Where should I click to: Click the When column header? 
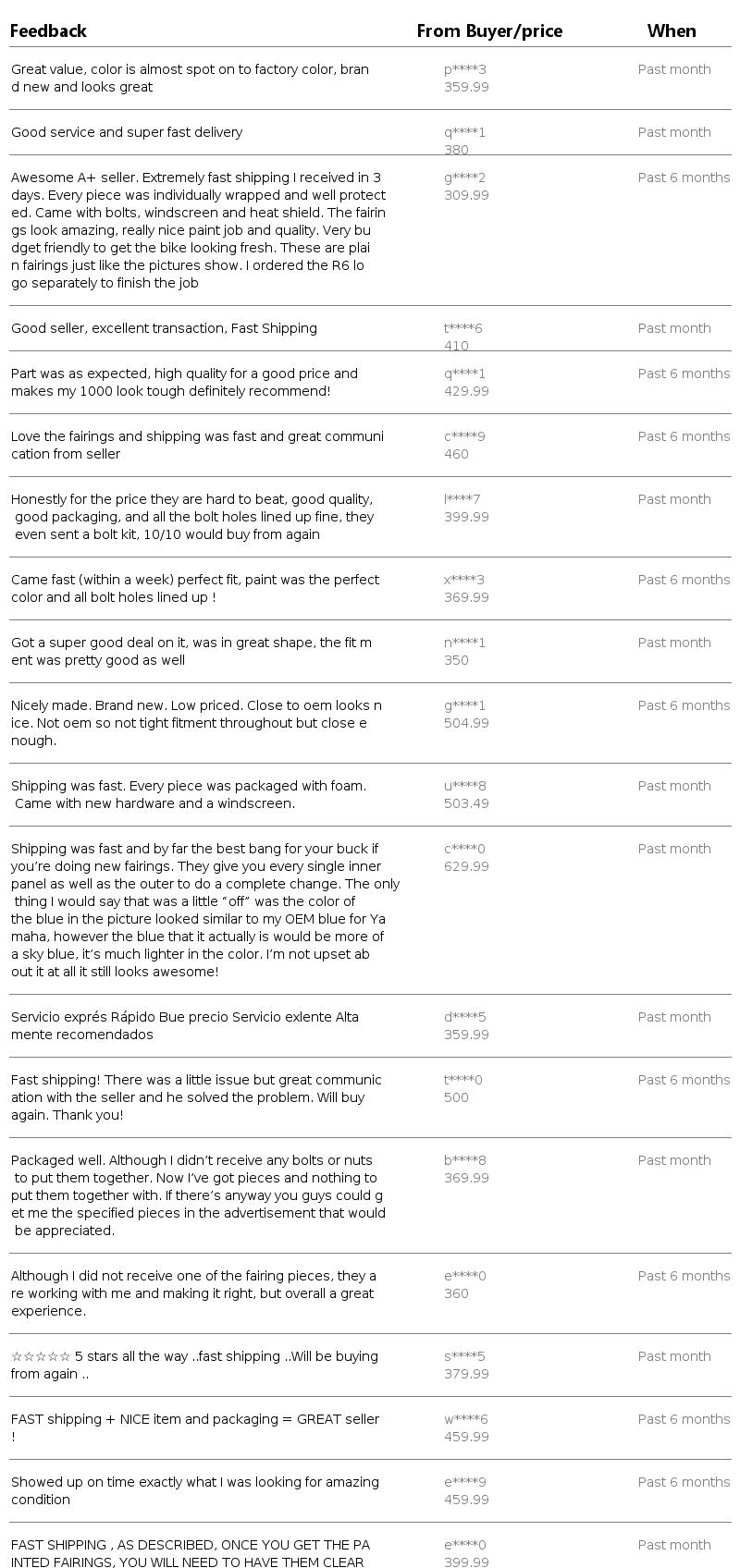coord(672,31)
